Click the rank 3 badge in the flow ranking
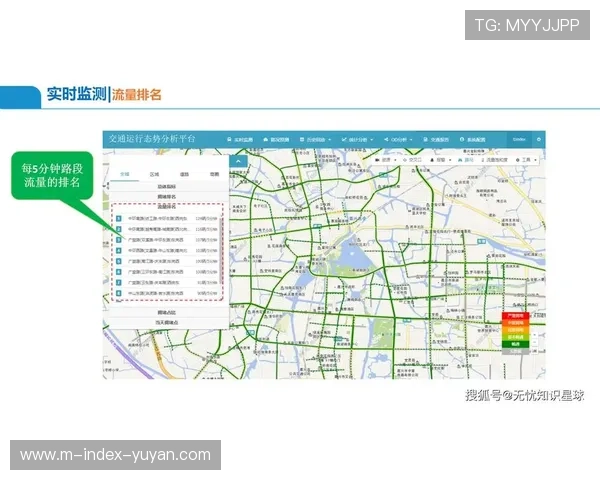 point(119,240)
